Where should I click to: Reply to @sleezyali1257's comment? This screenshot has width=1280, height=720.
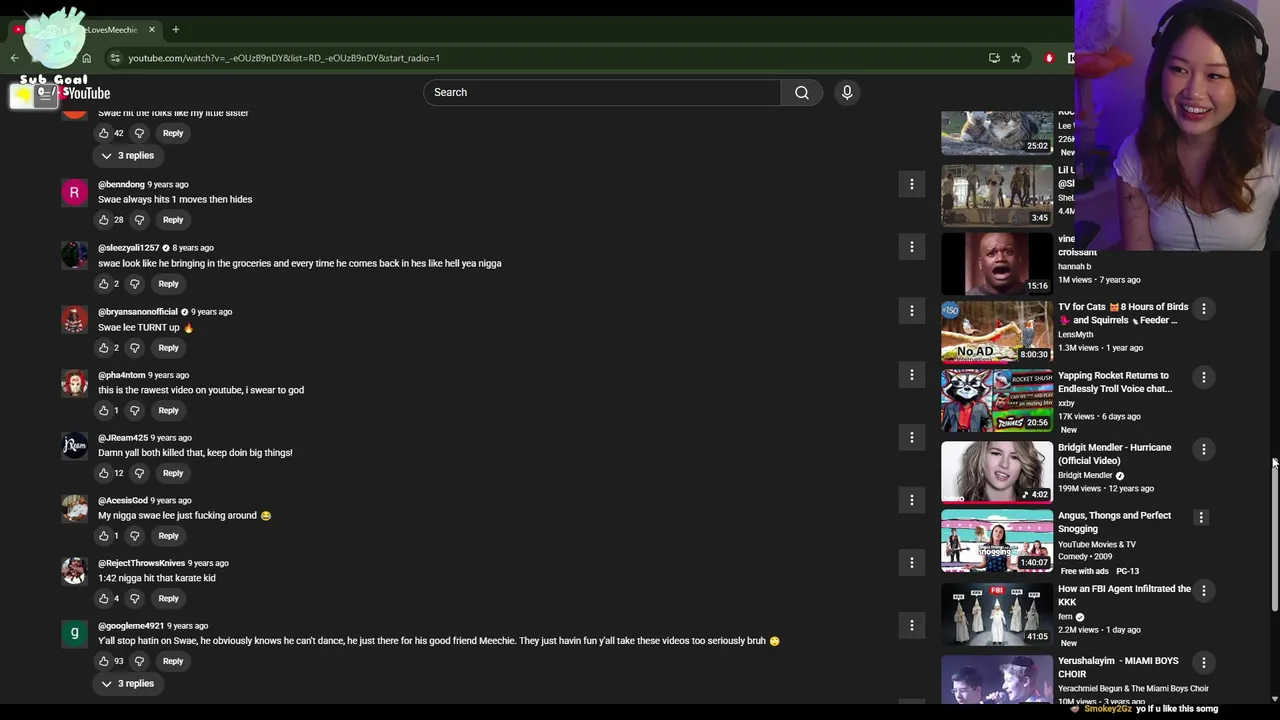[168, 284]
